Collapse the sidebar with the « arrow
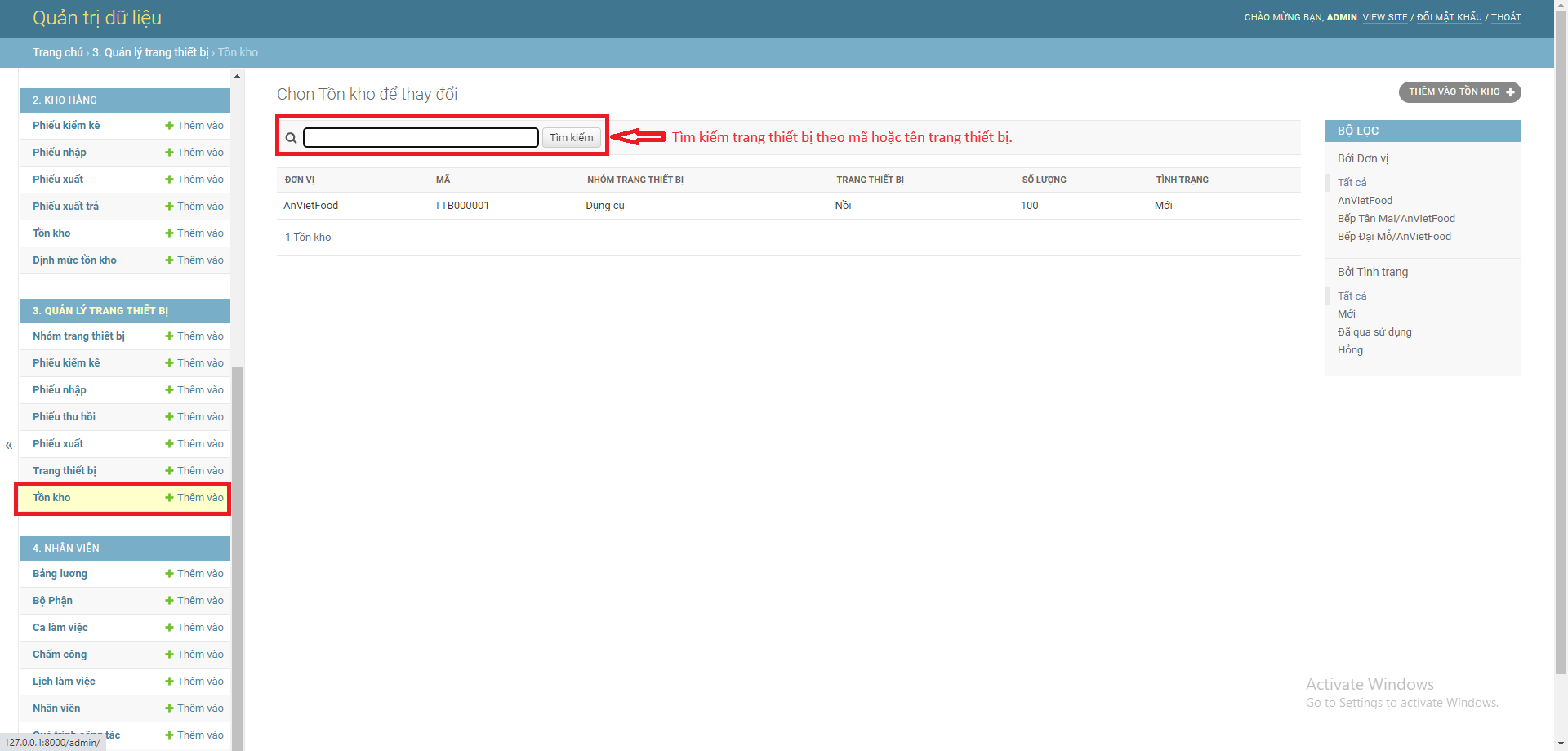This screenshot has width=1568, height=751. [8, 445]
